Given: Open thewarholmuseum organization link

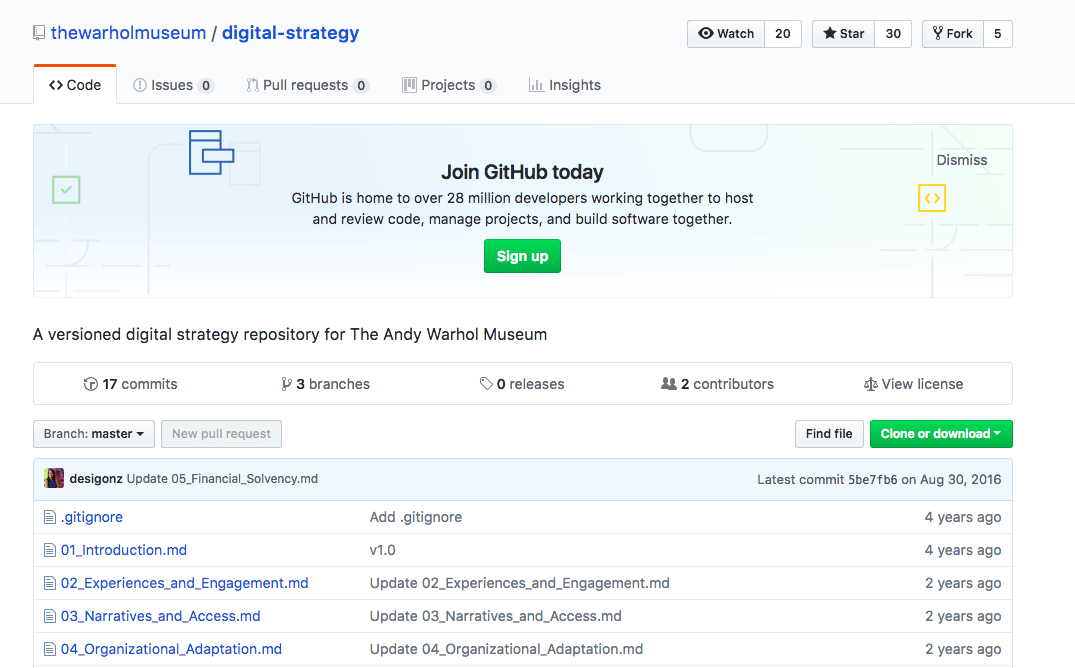Looking at the screenshot, I should pyautogui.click(x=128, y=32).
